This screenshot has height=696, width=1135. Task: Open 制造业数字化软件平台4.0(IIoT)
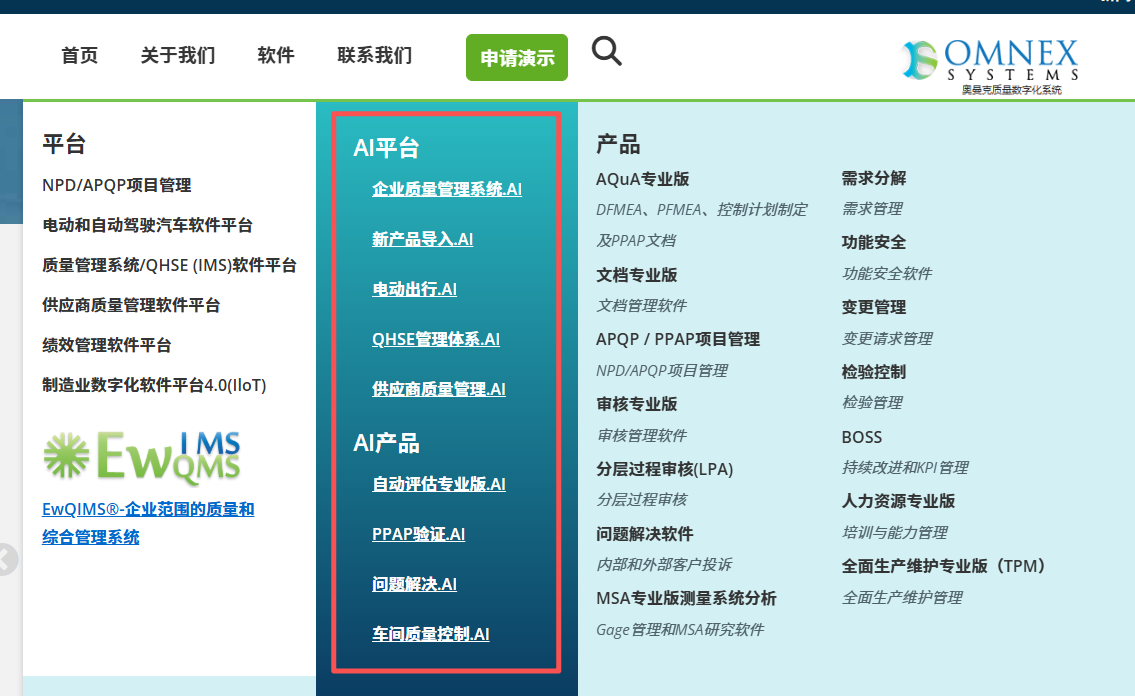pos(154,385)
